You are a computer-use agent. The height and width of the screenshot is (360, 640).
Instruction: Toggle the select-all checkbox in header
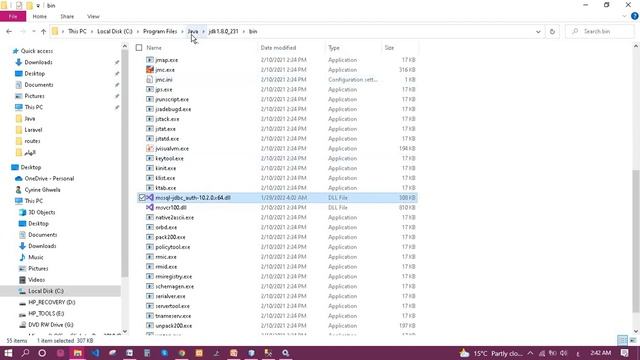click(x=139, y=48)
